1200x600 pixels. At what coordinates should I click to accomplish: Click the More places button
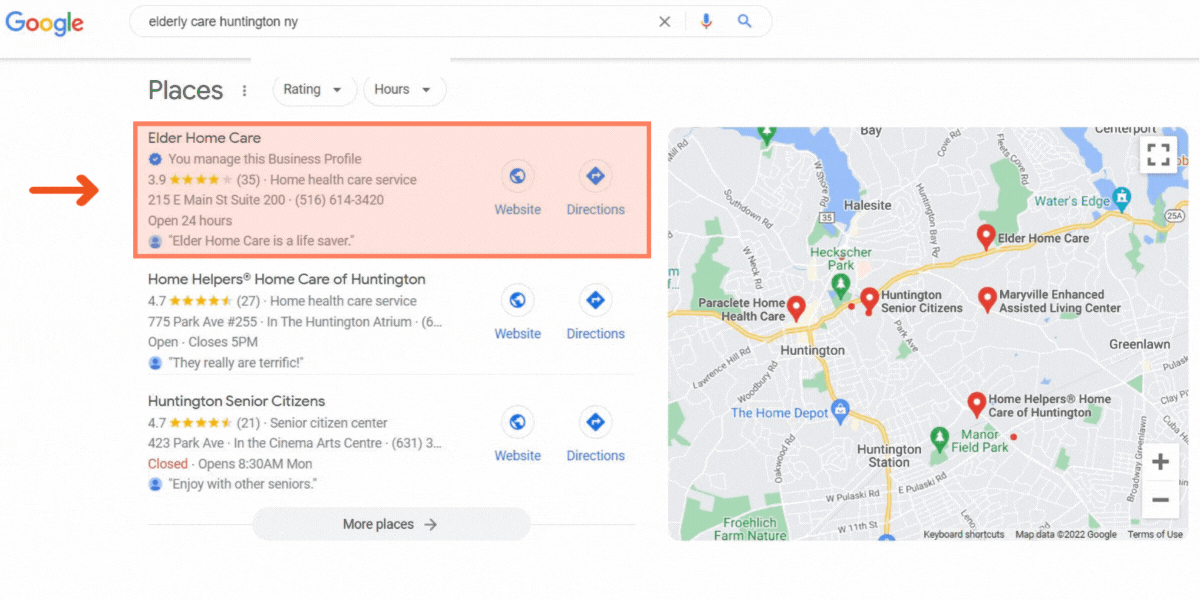(x=391, y=524)
